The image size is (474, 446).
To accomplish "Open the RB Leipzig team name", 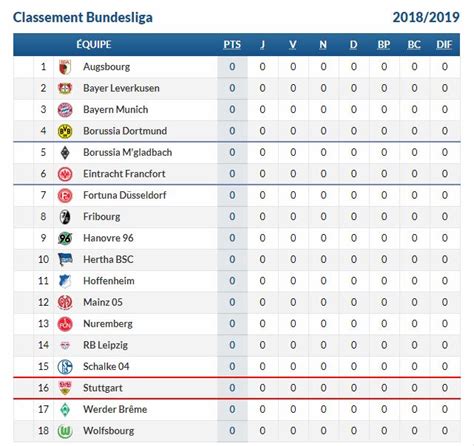I will pos(105,345).
